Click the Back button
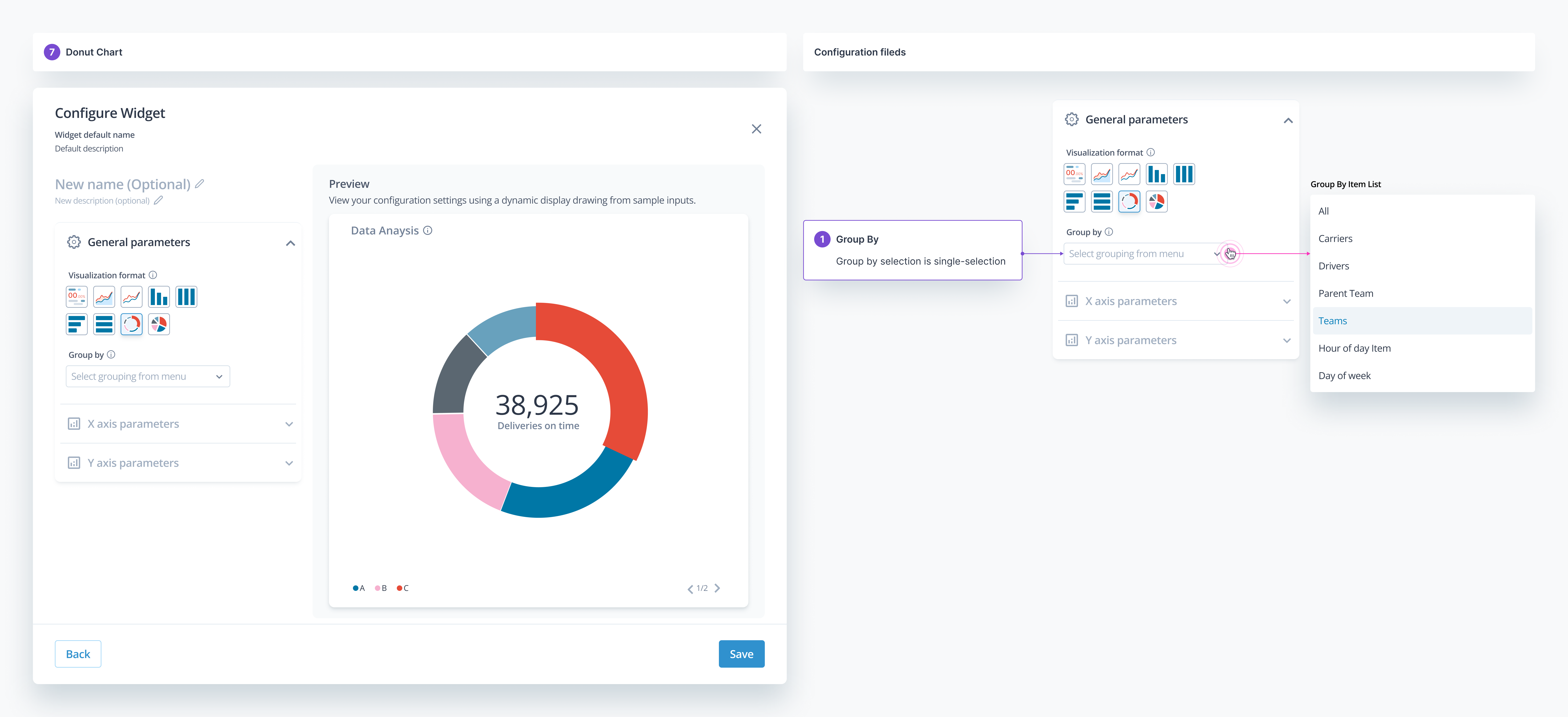The width and height of the screenshot is (1568, 717). [78, 654]
